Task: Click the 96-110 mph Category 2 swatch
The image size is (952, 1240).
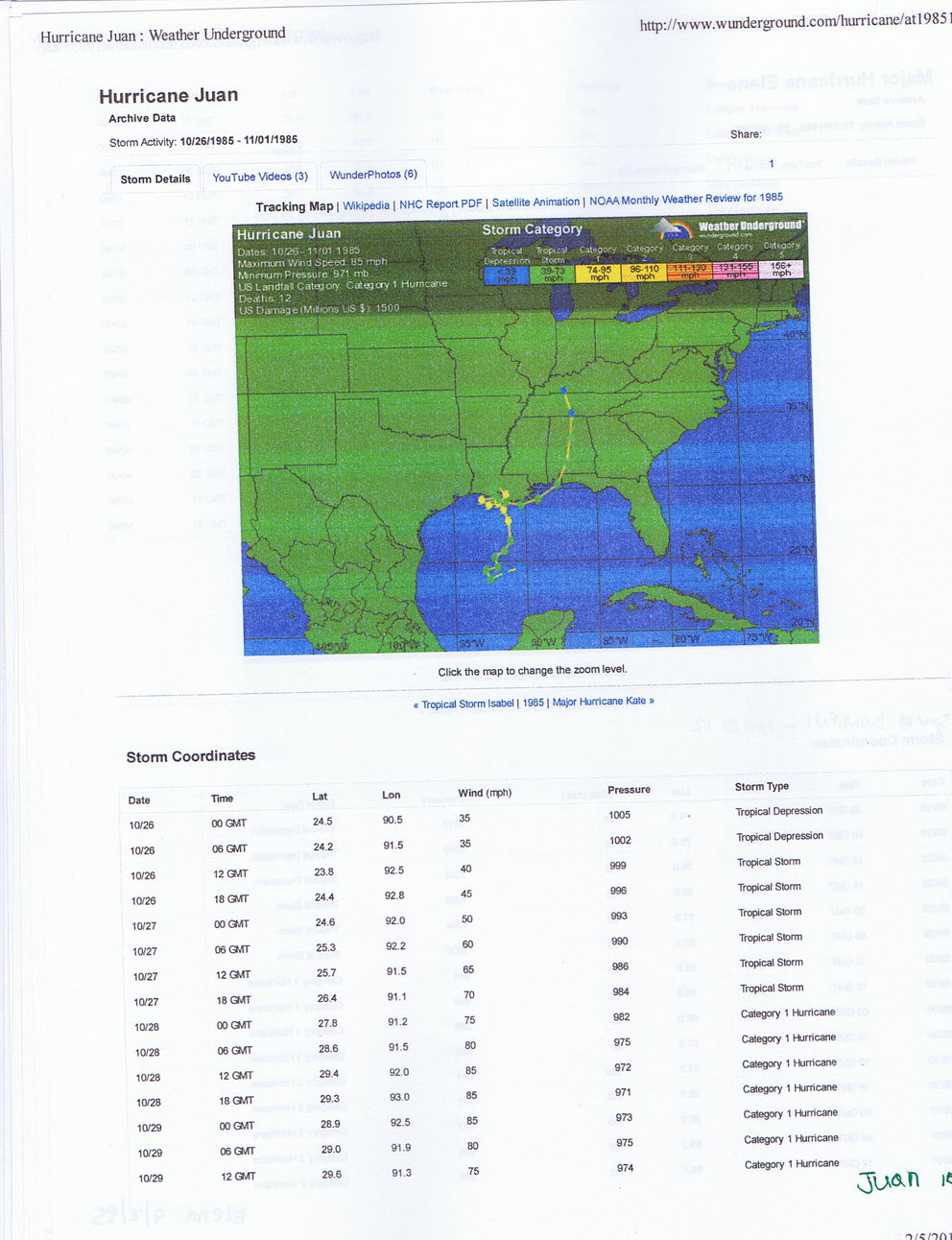Action: (644, 273)
